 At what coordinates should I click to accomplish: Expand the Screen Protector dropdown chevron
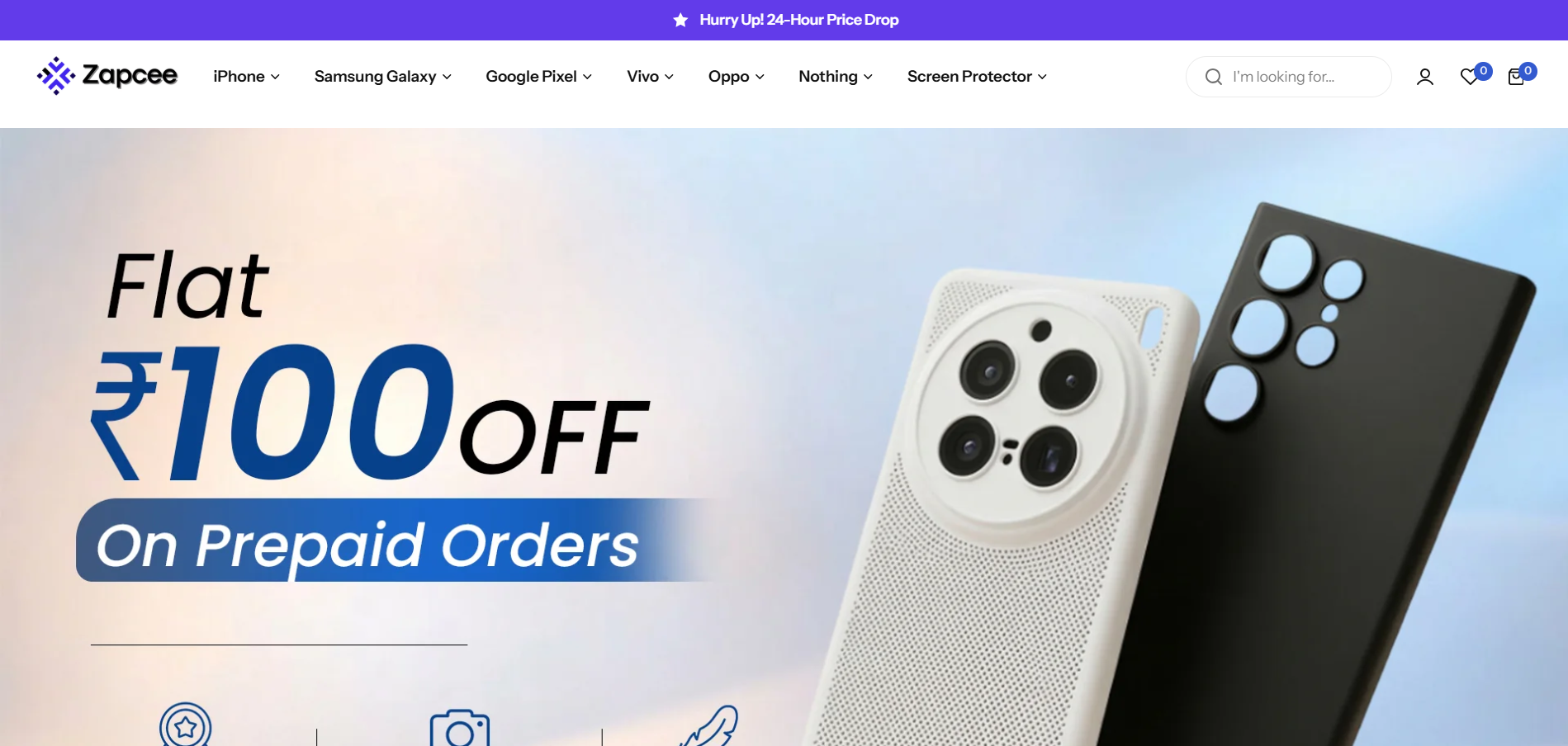pos(1042,77)
